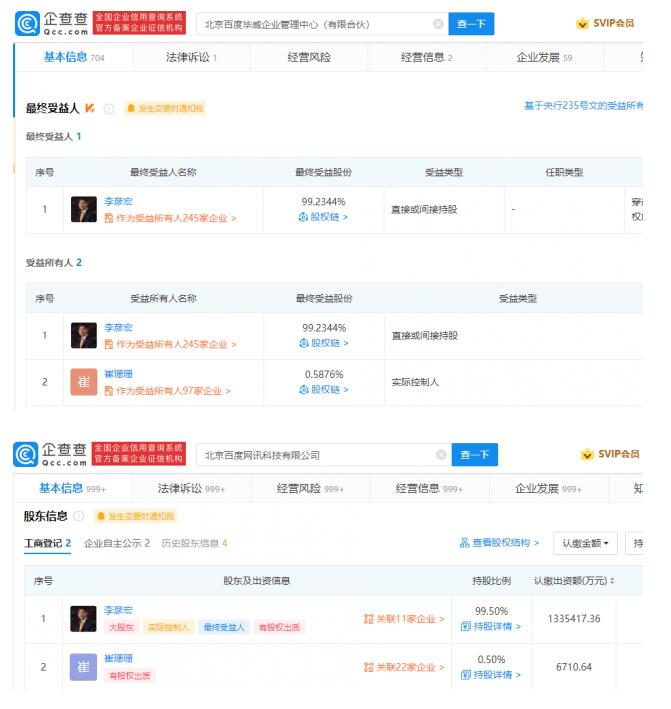Click the bottom Qcc.com logo icon
The width and height of the screenshot is (671, 709).
(x=25, y=454)
